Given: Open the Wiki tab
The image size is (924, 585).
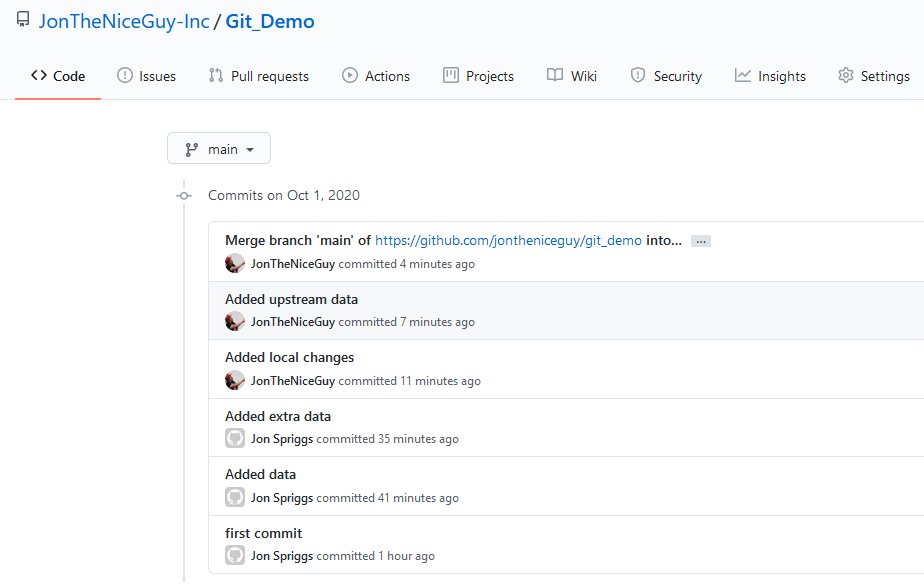Looking at the screenshot, I should 572,76.
